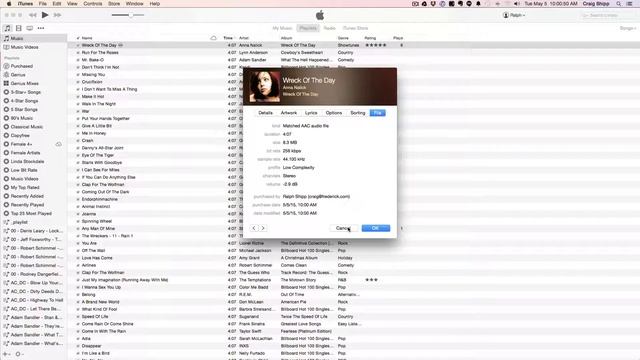Open the Purchased playlist
This screenshot has width=640, height=360.
[22, 66]
